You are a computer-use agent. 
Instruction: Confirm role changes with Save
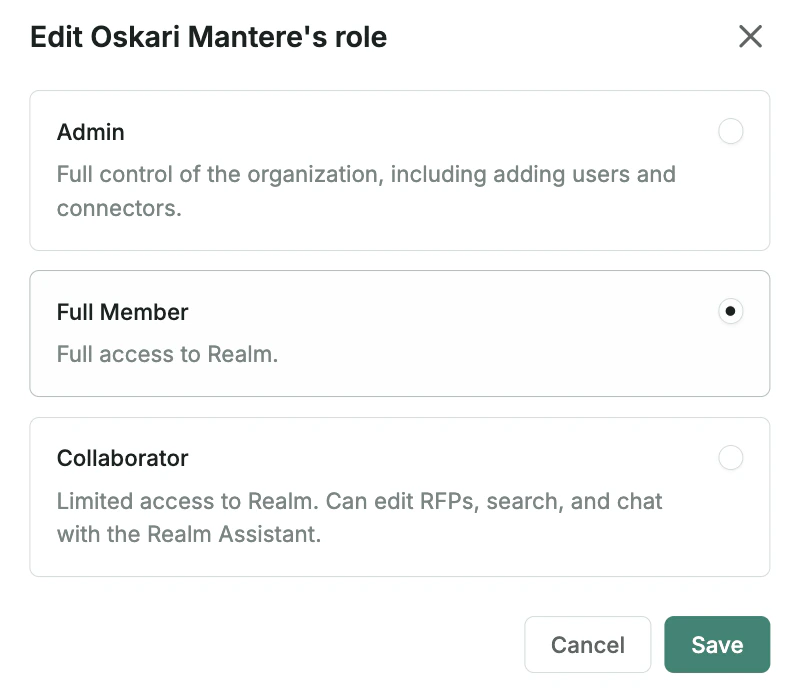point(717,644)
